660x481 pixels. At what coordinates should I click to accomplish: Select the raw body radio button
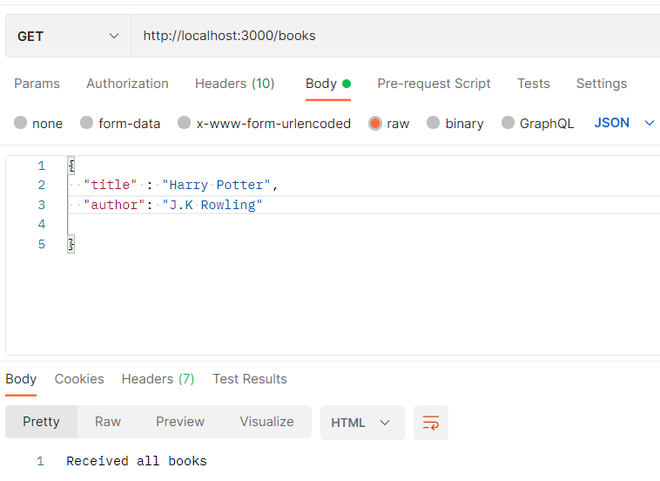coord(375,123)
